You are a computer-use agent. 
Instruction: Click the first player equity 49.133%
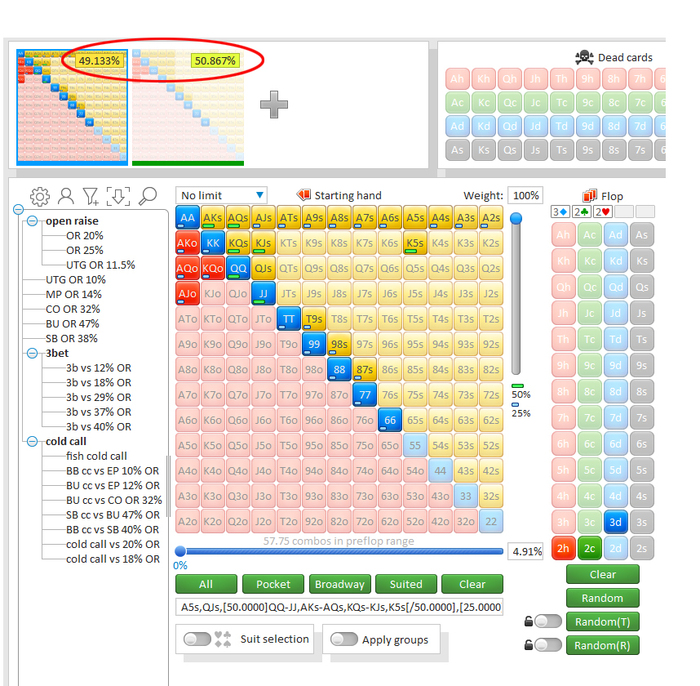(99, 61)
